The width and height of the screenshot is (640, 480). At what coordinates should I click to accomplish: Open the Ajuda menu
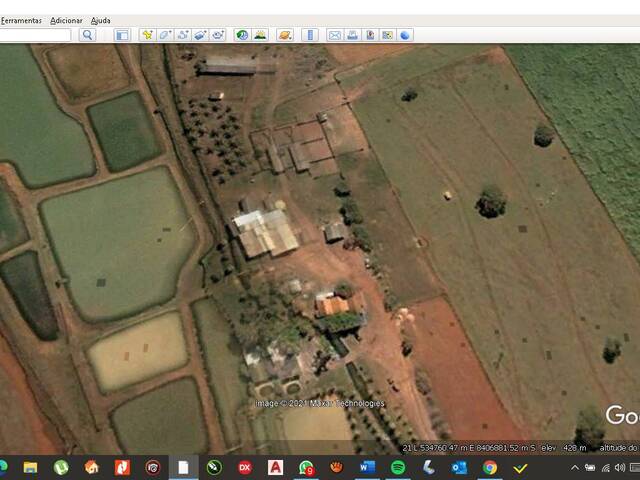(101, 20)
